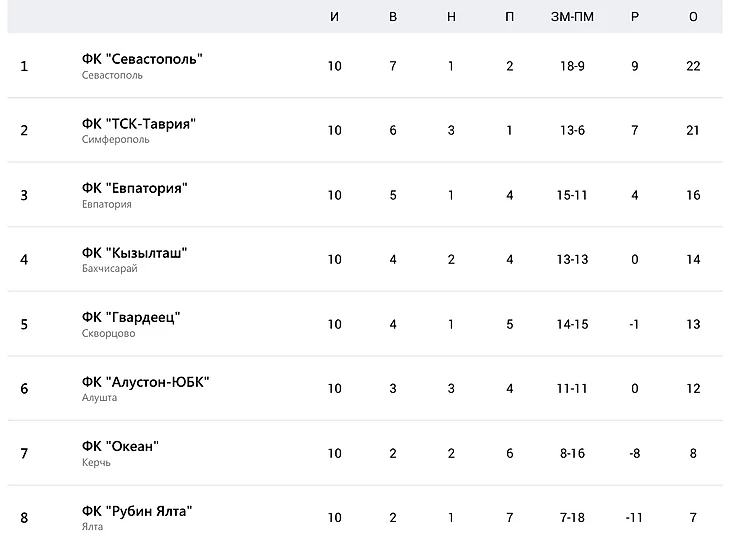The height and width of the screenshot is (543, 730).
Task: Click the "П" losses column header
Action: pyautogui.click(x=510, y=17)
